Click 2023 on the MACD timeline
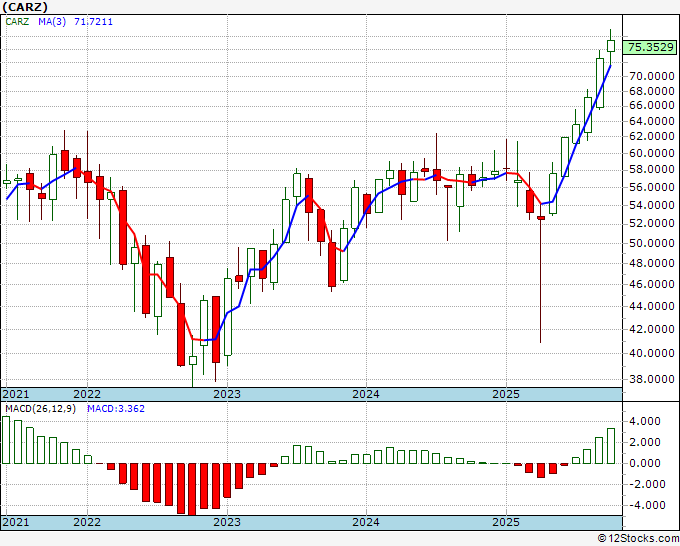The width and height of the screenshot is (680, 546). [227, 522]
